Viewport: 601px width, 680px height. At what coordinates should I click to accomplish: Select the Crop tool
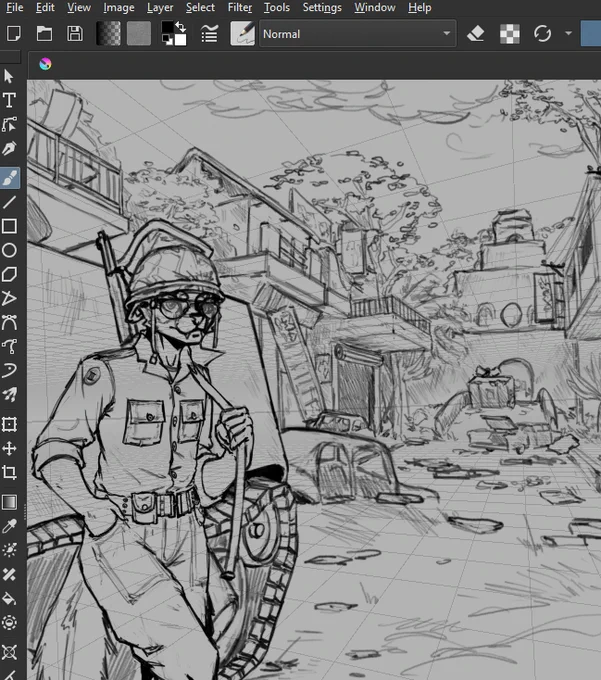pos(9,472)
